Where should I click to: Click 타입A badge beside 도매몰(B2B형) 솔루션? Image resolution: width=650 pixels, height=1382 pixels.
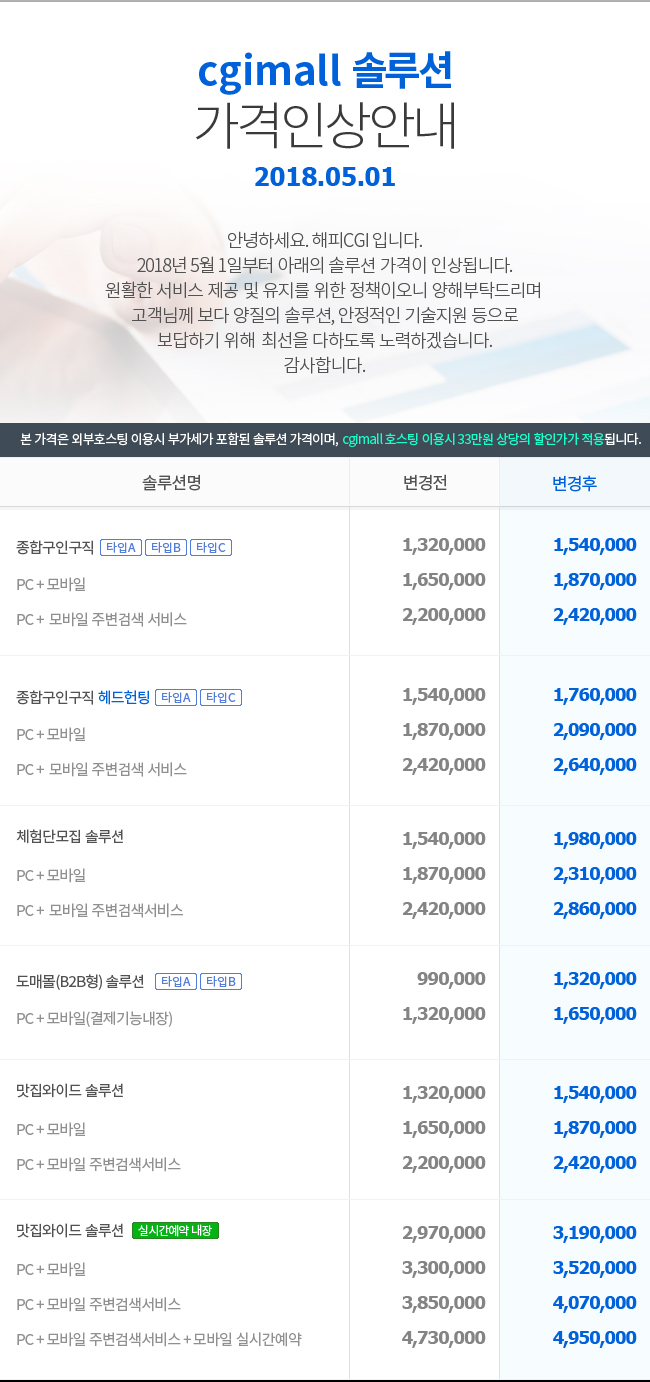click(x=177, y=981)
